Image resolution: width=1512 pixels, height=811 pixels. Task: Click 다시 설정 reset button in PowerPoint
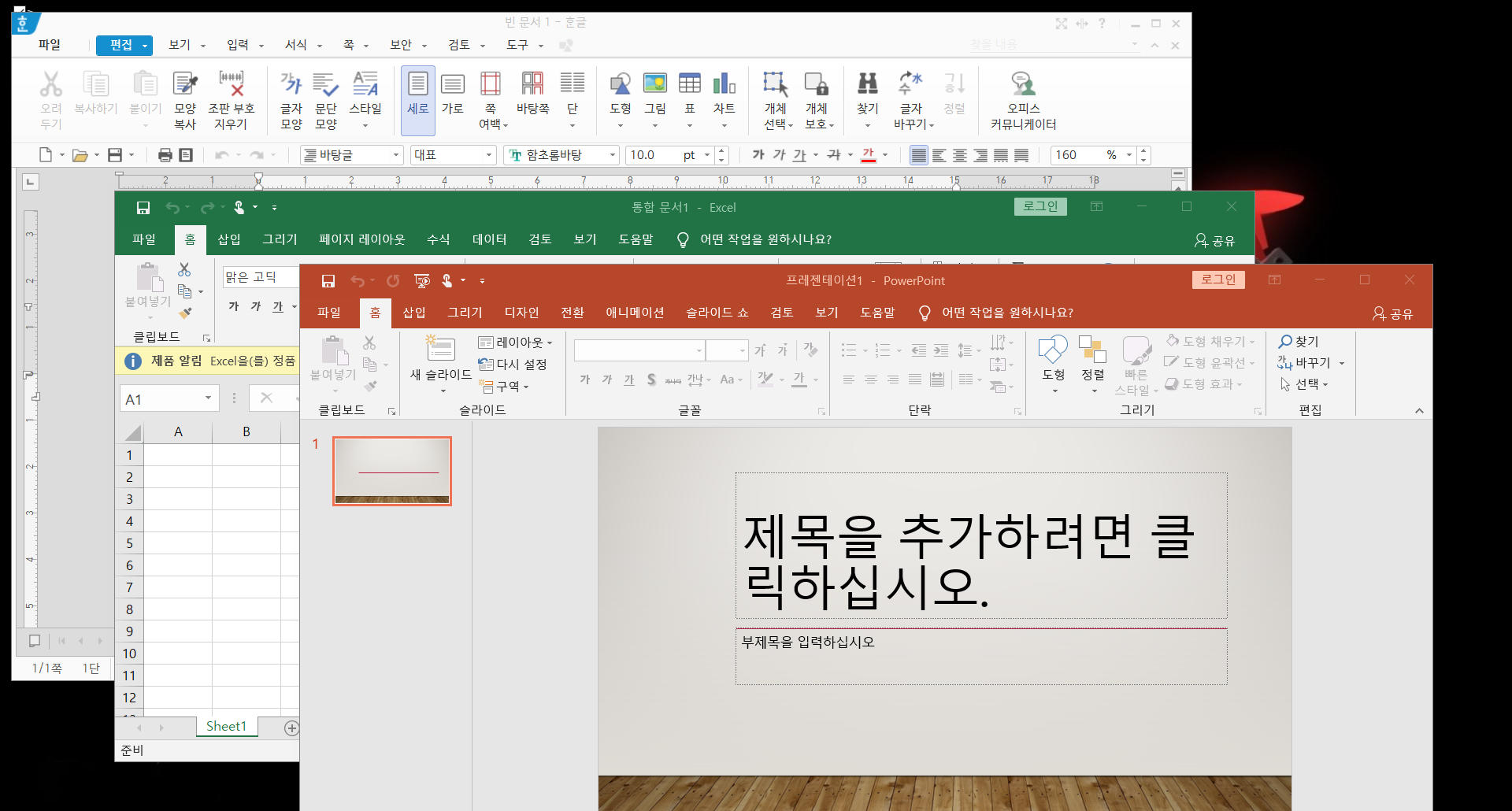(513, 365)
